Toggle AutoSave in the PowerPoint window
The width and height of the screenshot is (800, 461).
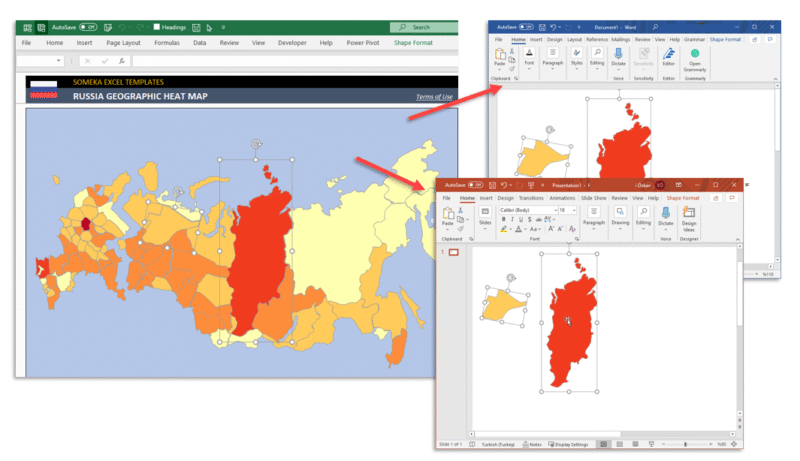[x=476, y=185]
